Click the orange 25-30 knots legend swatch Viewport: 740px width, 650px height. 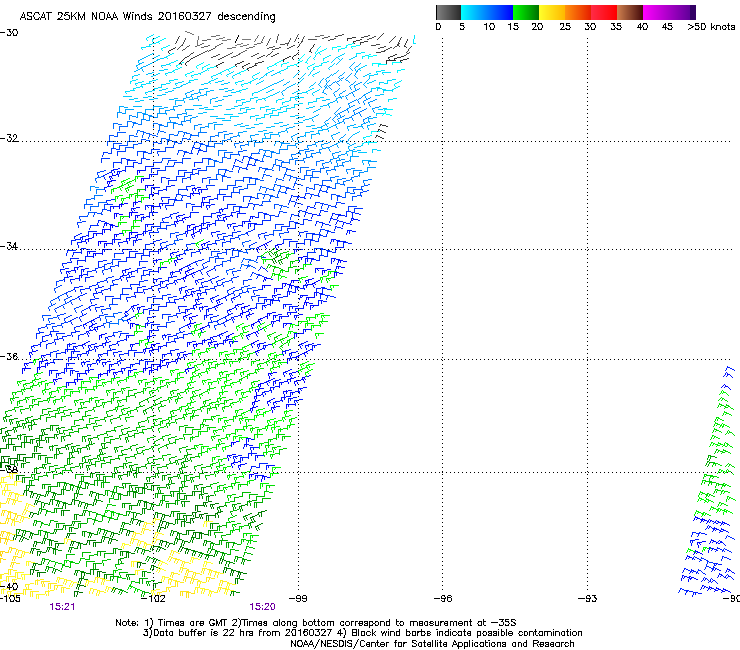[578, 12]
